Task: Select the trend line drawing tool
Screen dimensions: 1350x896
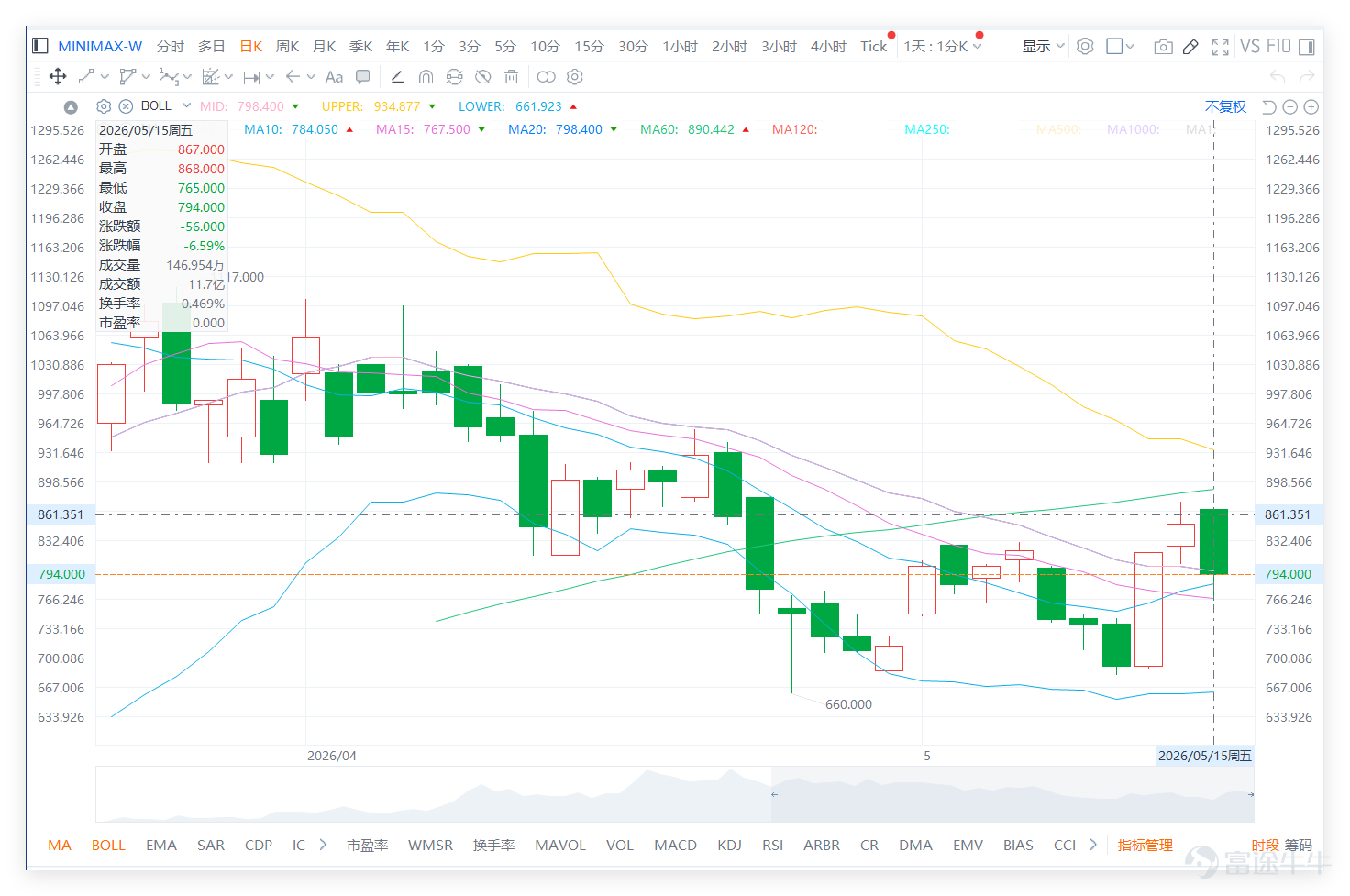Action: click(86, 77)
